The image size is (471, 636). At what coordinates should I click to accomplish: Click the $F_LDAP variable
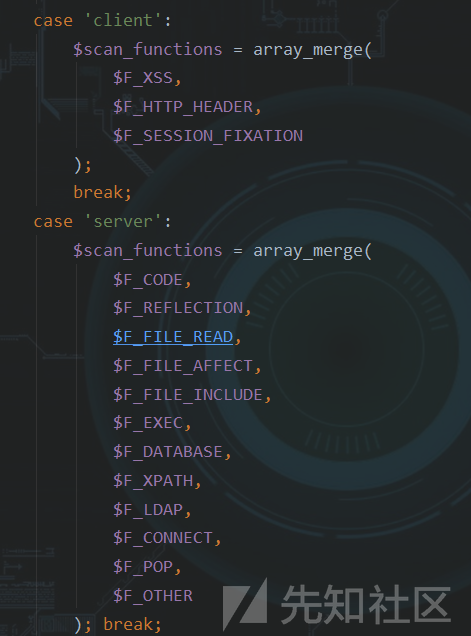pyautogui.click(x=148, y=510)
